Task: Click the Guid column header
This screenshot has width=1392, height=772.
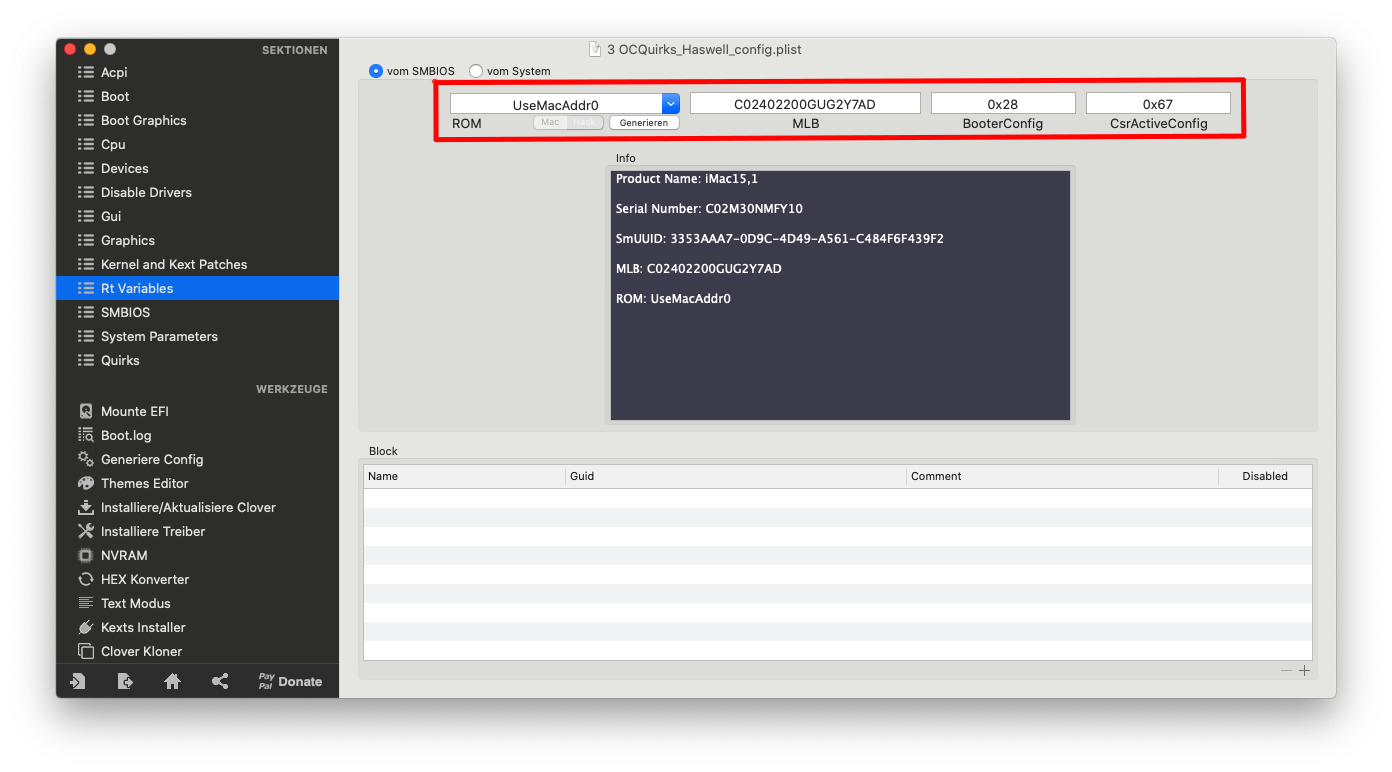Action: [x=736, y=476]
